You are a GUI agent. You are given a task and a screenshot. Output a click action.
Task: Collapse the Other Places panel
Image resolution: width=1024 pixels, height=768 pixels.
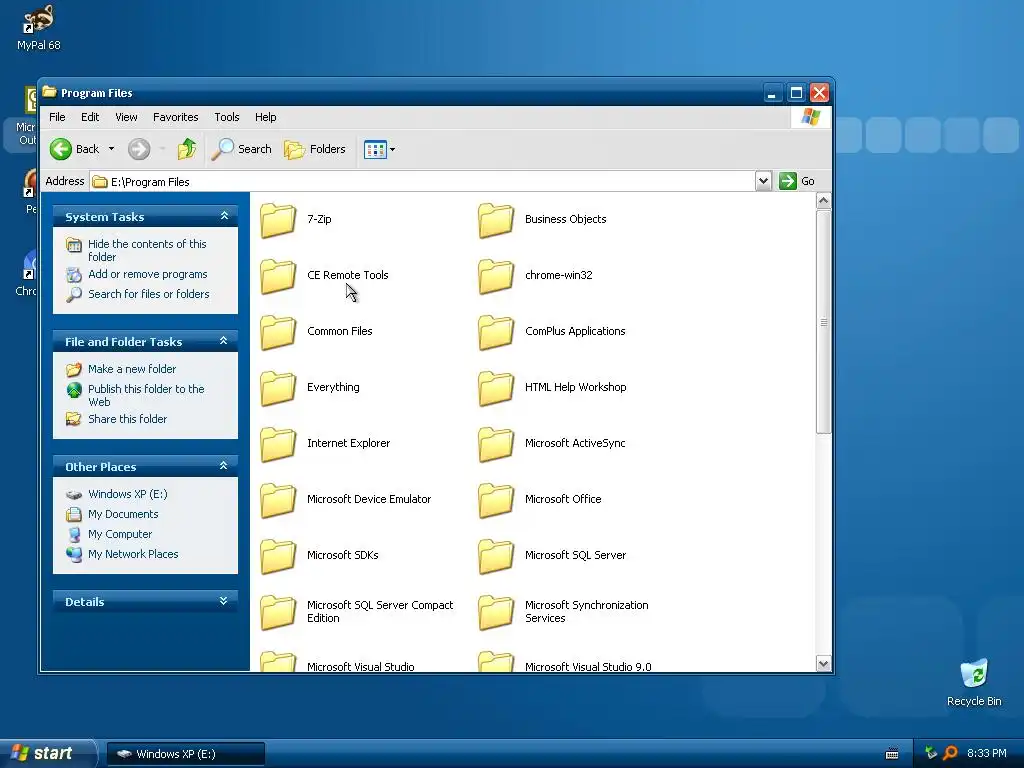[x=223, y=466]
